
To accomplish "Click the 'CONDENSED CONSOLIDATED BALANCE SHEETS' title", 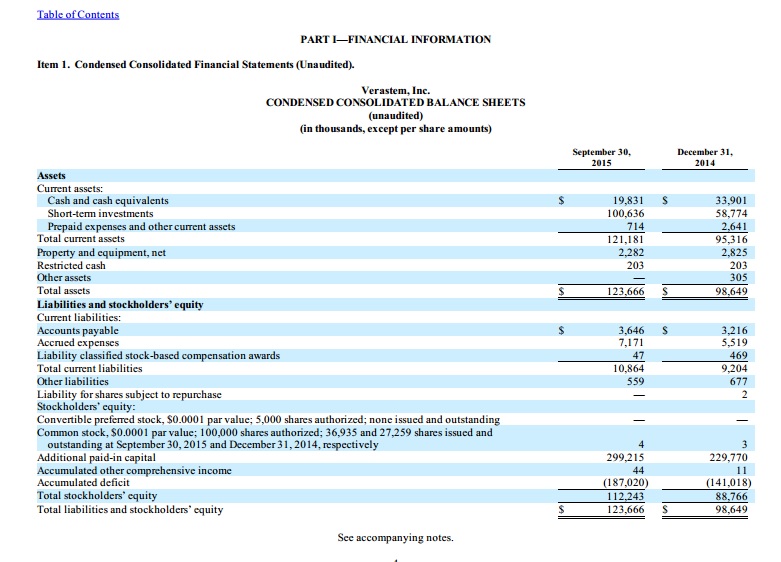I will coord(395,103).
